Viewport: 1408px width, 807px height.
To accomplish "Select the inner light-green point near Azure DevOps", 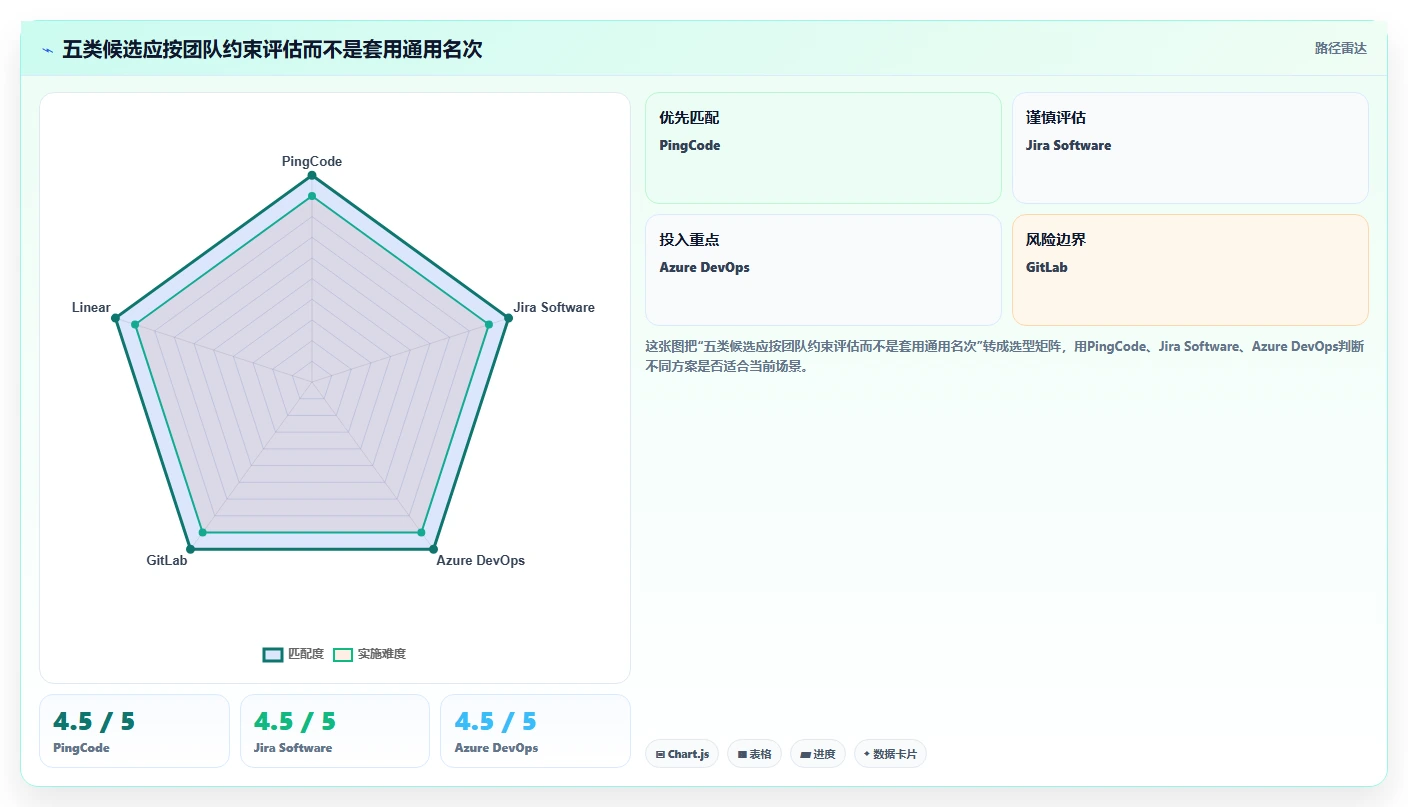I will click(421, 533).
